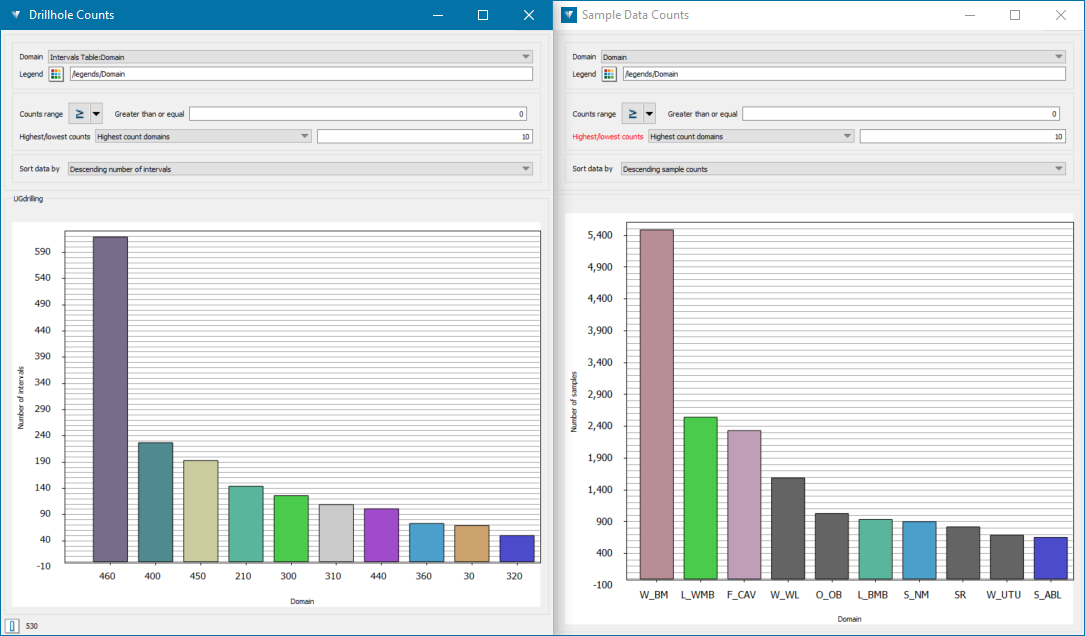The width and height of the screenshot is (1085, 636).
Task: Open the Intervals Table:Domain dropdown
Action: pyautogui.click(x=290, y=57)
